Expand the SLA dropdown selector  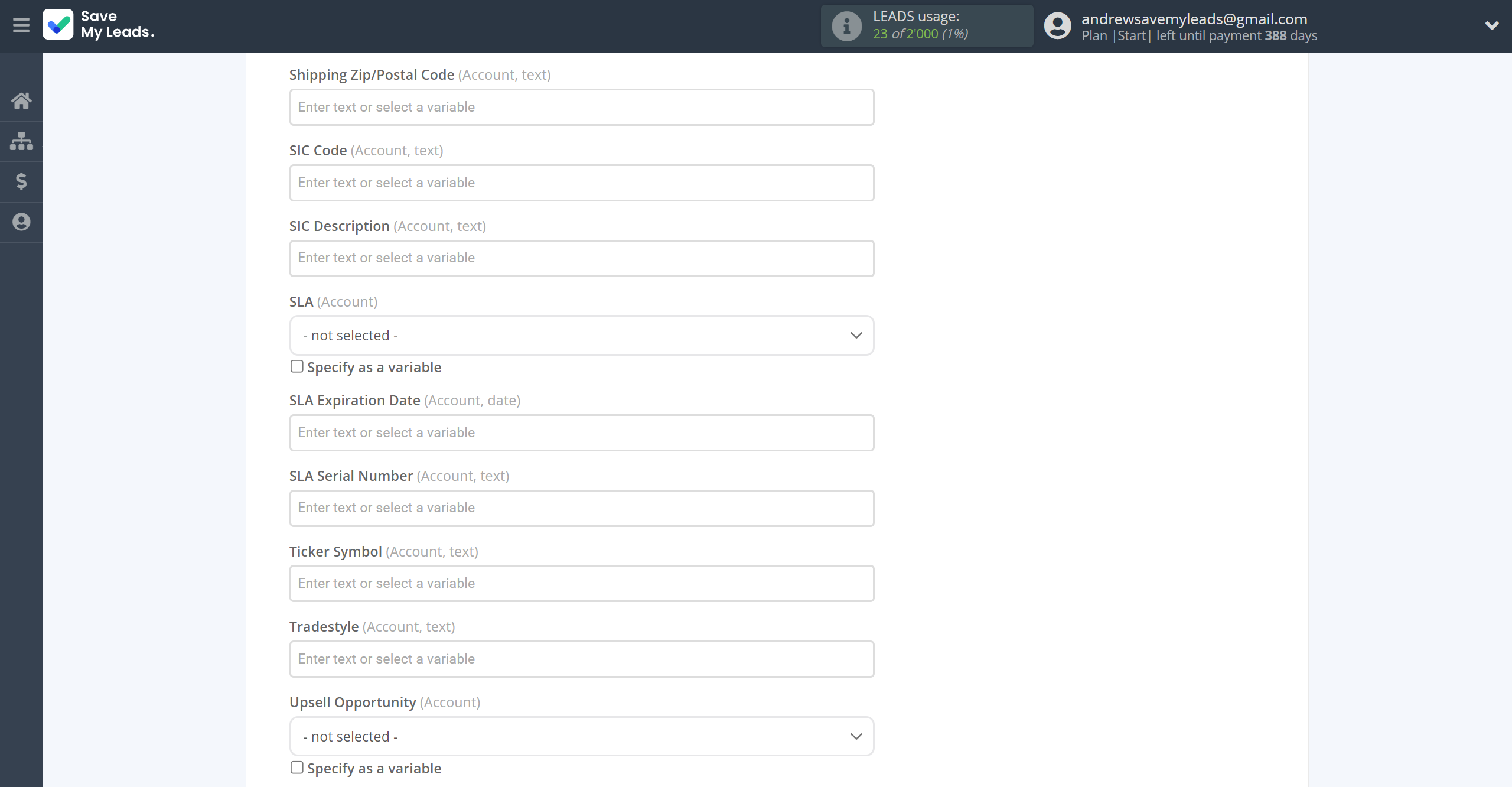pyautogui.click(x=581, y=335)
